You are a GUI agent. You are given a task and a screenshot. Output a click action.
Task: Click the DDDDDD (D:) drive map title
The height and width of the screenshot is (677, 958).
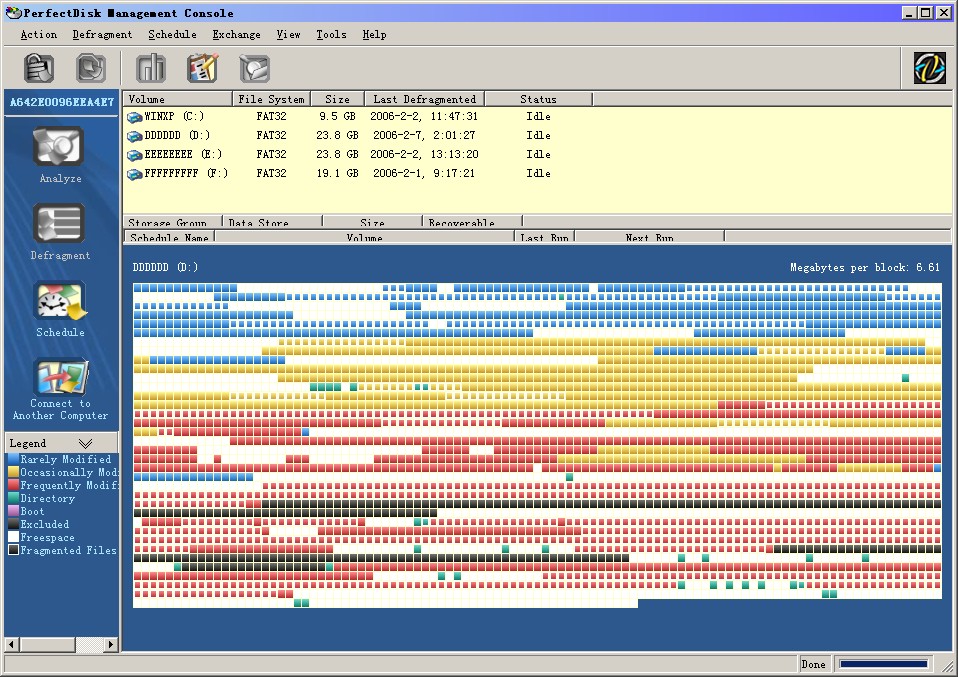pos(165,267)
